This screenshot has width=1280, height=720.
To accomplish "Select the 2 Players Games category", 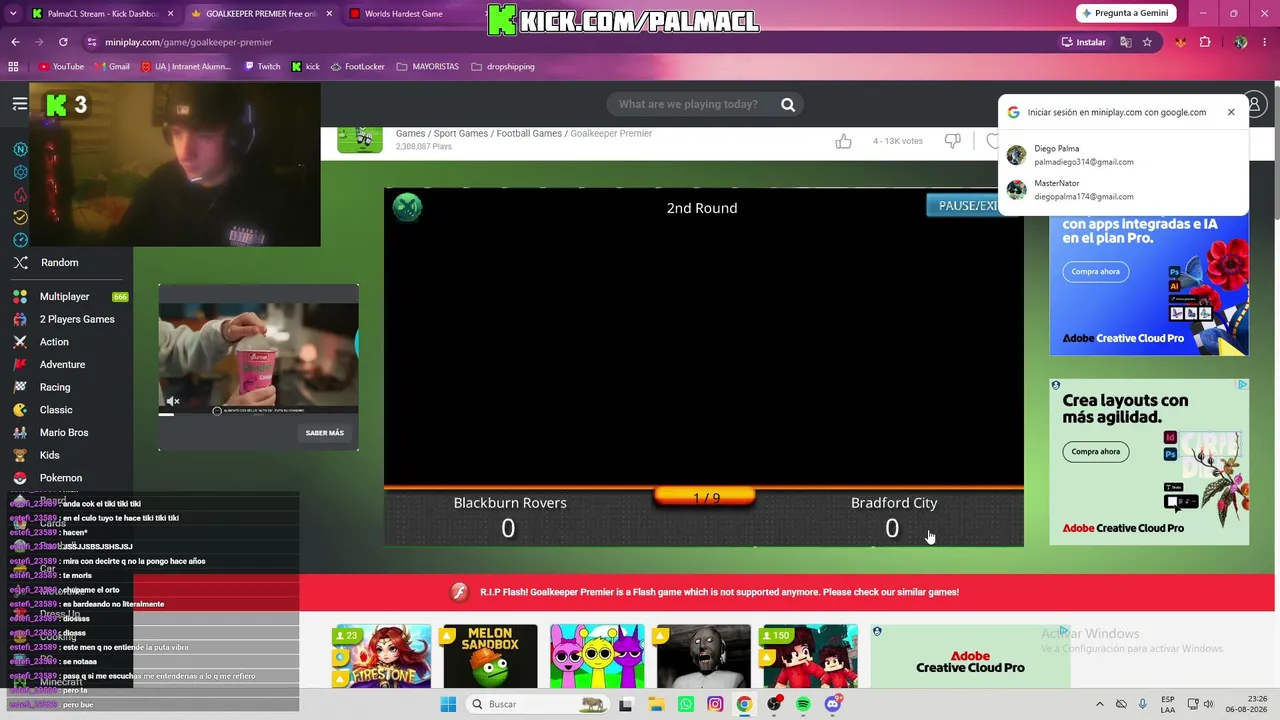I will pyautogui.click(x=77, y=320).
